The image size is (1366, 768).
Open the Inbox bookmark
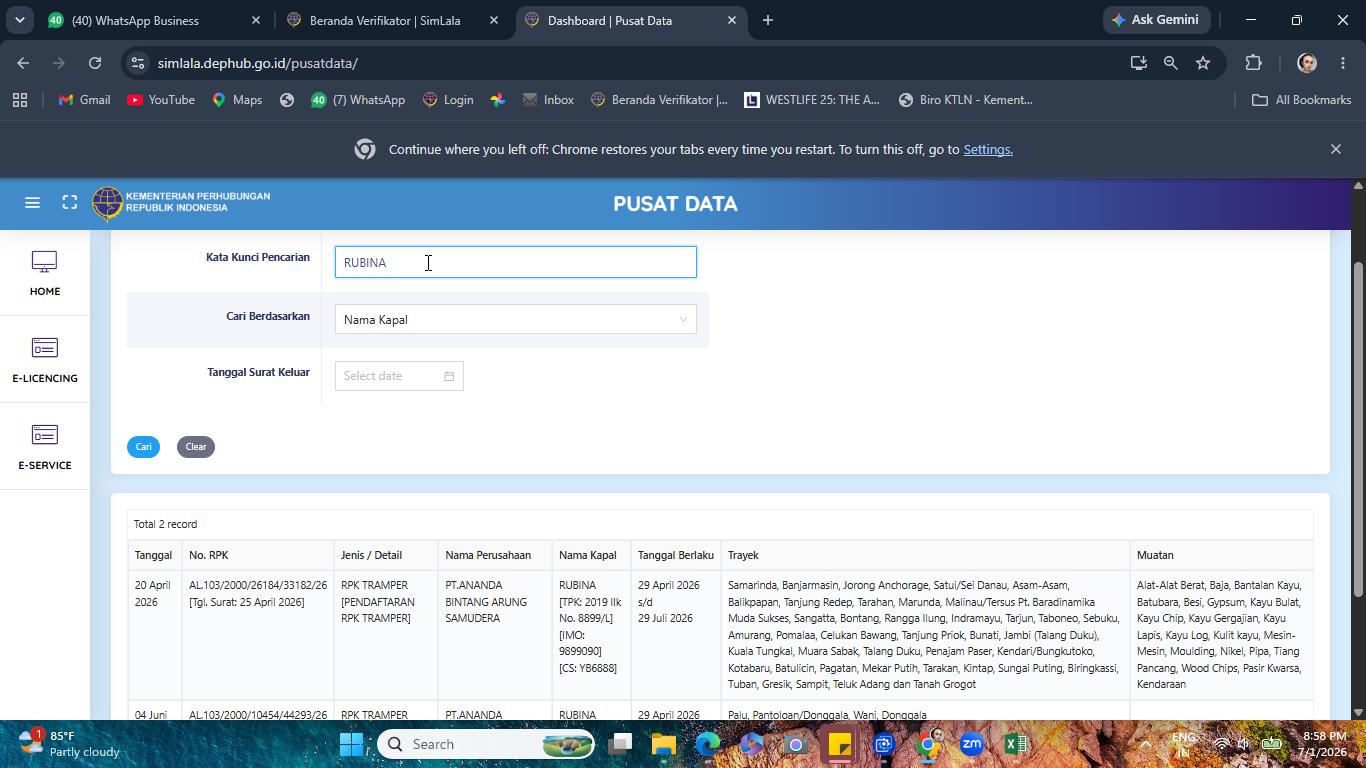pyautogui.click(x=548, y=100)
